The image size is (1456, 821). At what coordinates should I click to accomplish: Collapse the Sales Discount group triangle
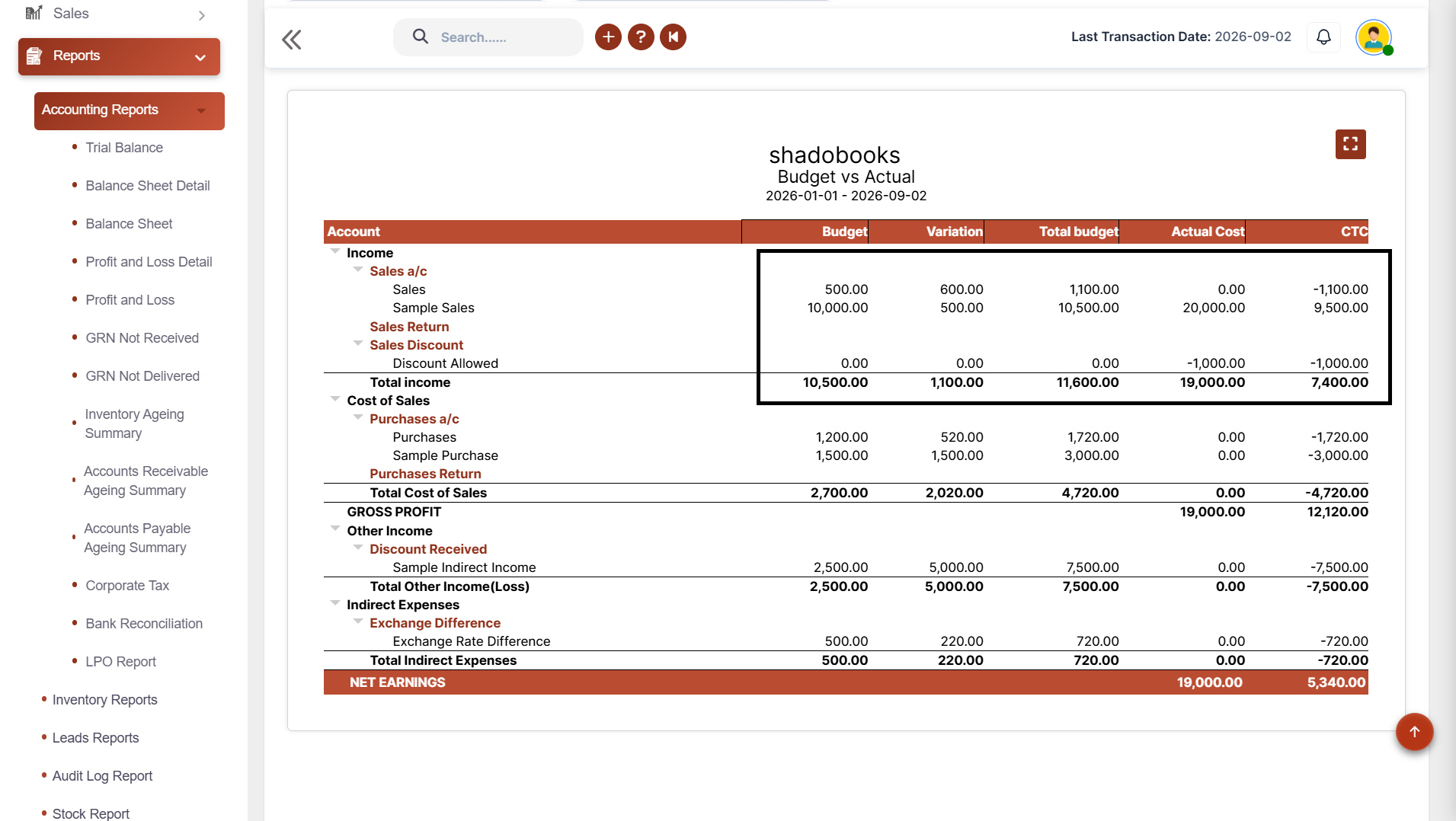pyautogui.click(x=358, y=343)
